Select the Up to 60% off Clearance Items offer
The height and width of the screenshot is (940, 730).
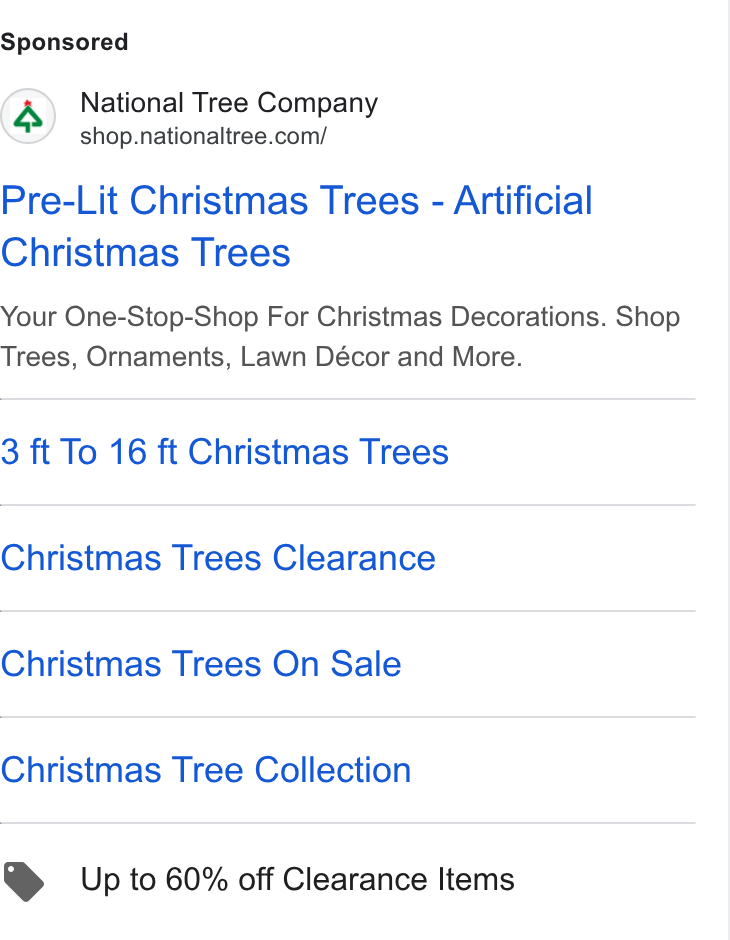(297, 880)
